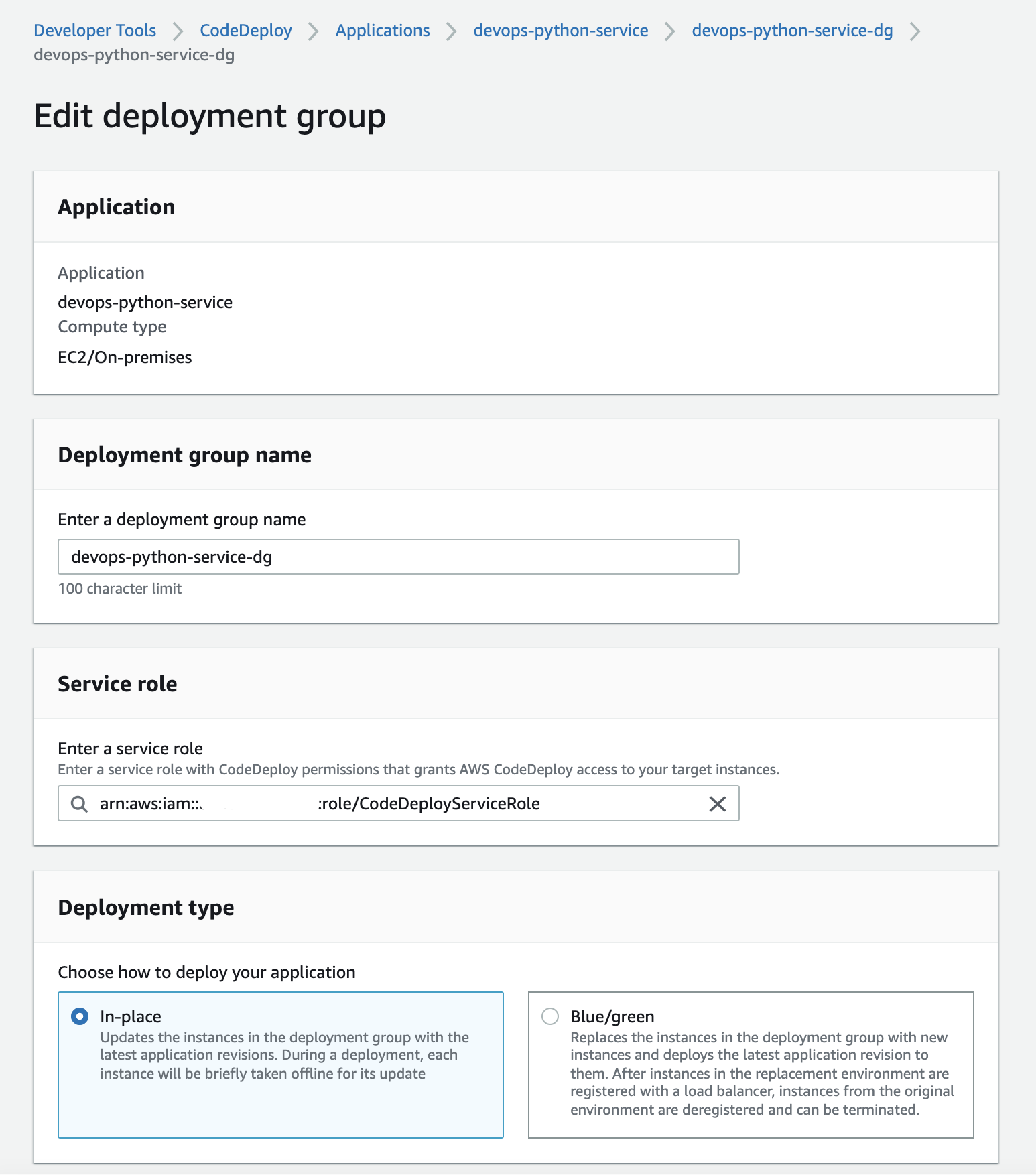
Task: Click 'Choose how to deploy your application' label
Action: coord(207,973)
